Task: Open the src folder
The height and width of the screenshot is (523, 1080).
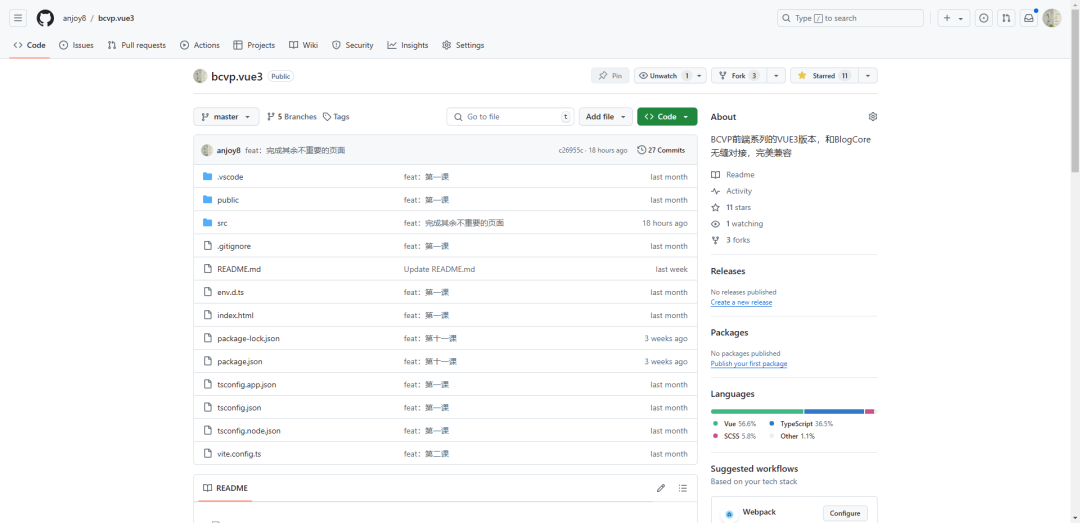Action: pos(222,223)
